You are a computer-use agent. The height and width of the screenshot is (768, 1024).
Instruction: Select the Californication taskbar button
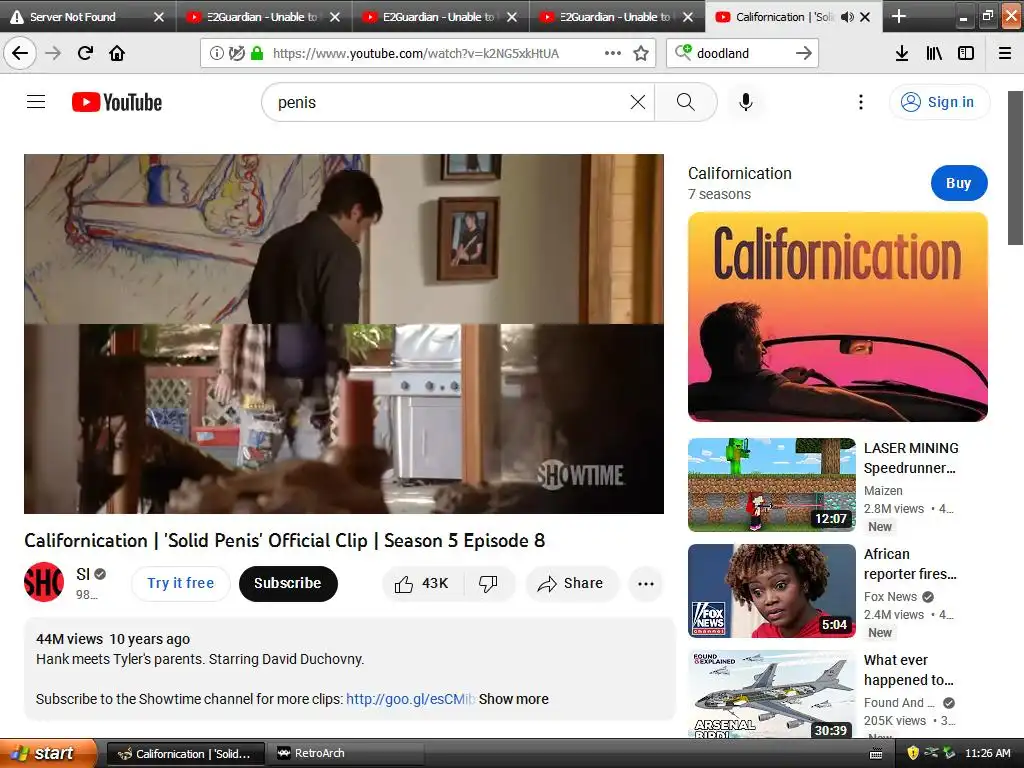185,753
